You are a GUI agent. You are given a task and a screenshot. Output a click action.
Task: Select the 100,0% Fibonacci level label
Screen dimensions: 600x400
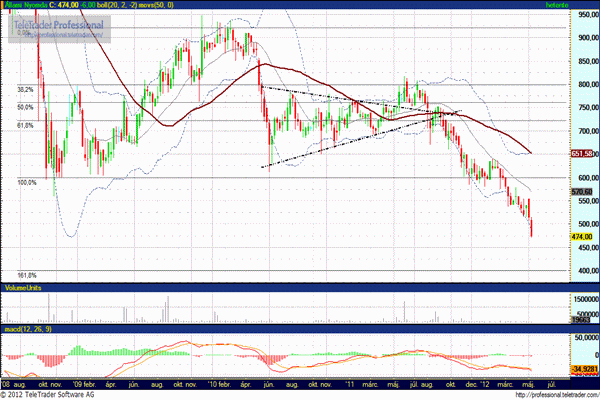coord(27,183)
